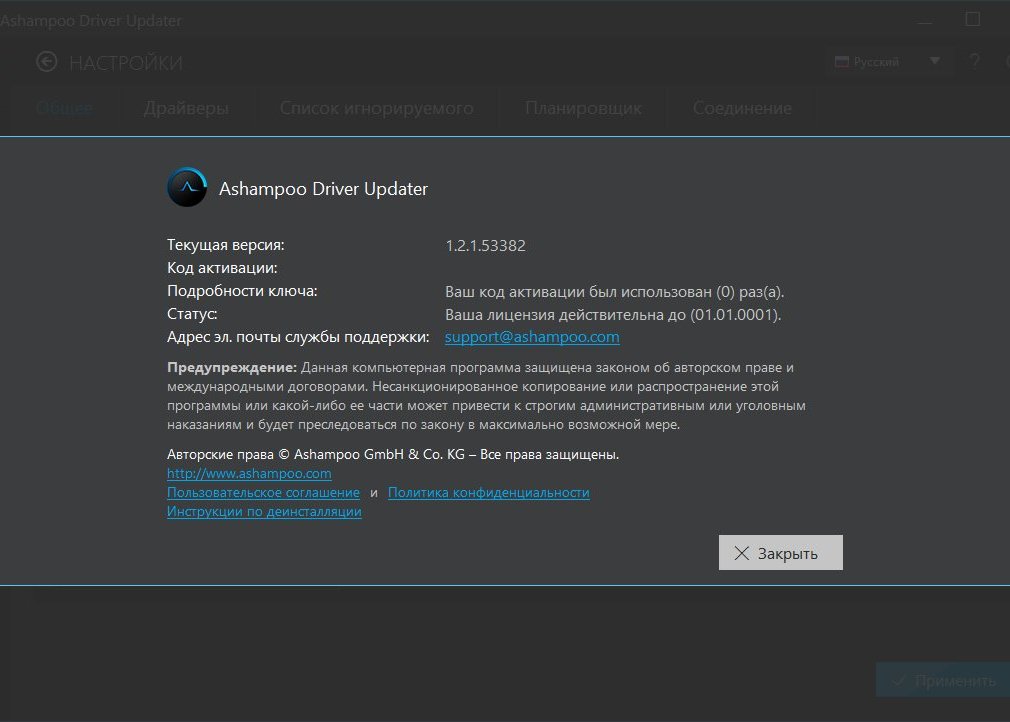Click the question mark help icon

(975, 61)
